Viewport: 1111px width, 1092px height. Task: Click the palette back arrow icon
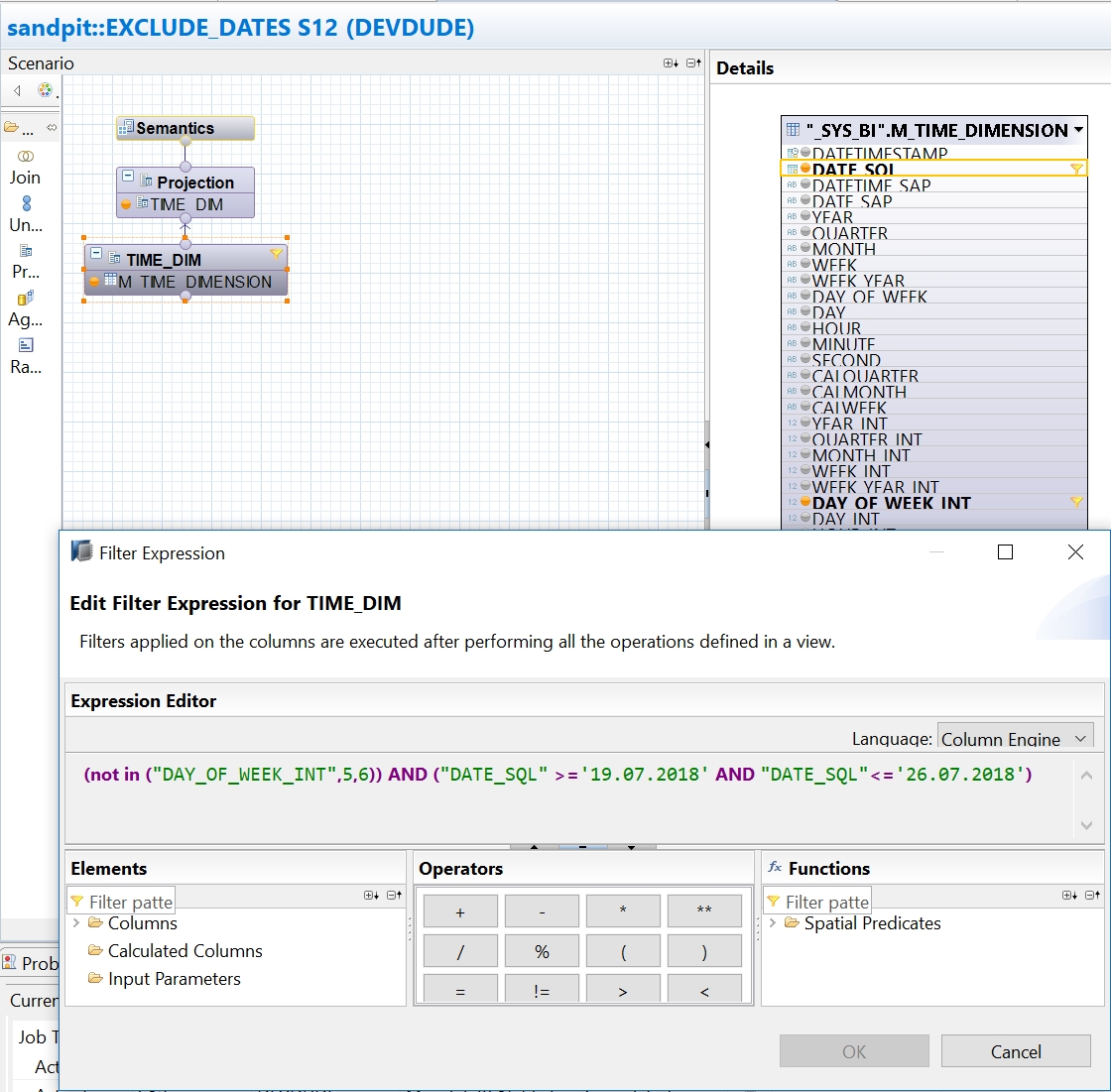point(18,90)
